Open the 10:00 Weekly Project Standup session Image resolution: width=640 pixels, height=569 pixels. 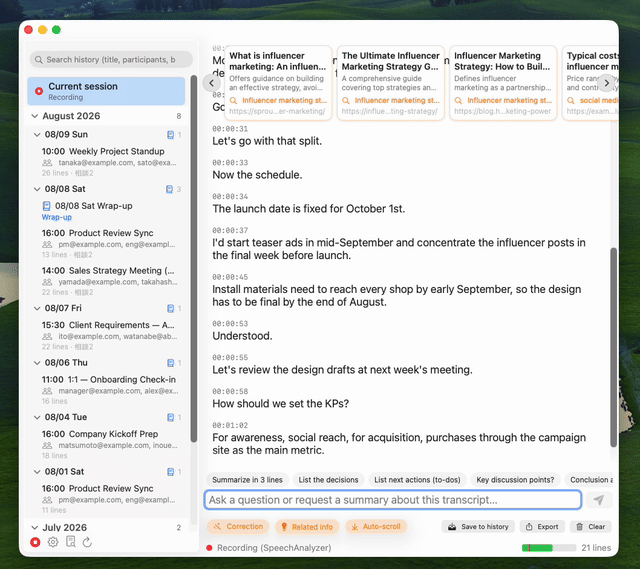pyautogui.click(x=109, y=162)
